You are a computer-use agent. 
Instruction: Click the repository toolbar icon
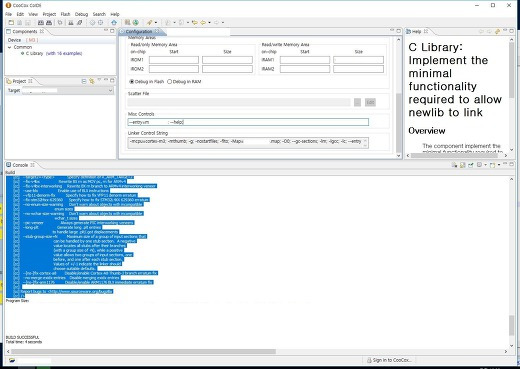click(x=127, y=23)
